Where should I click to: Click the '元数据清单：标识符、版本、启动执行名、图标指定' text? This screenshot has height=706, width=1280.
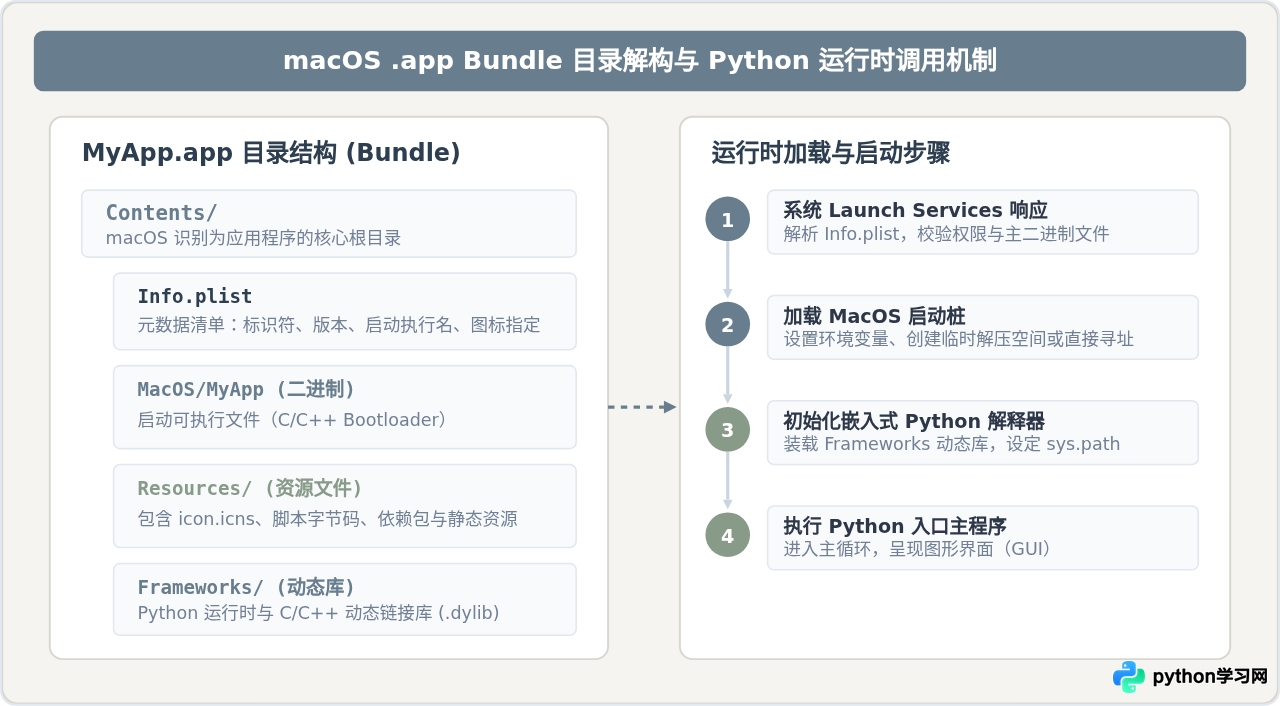point(338,325)
